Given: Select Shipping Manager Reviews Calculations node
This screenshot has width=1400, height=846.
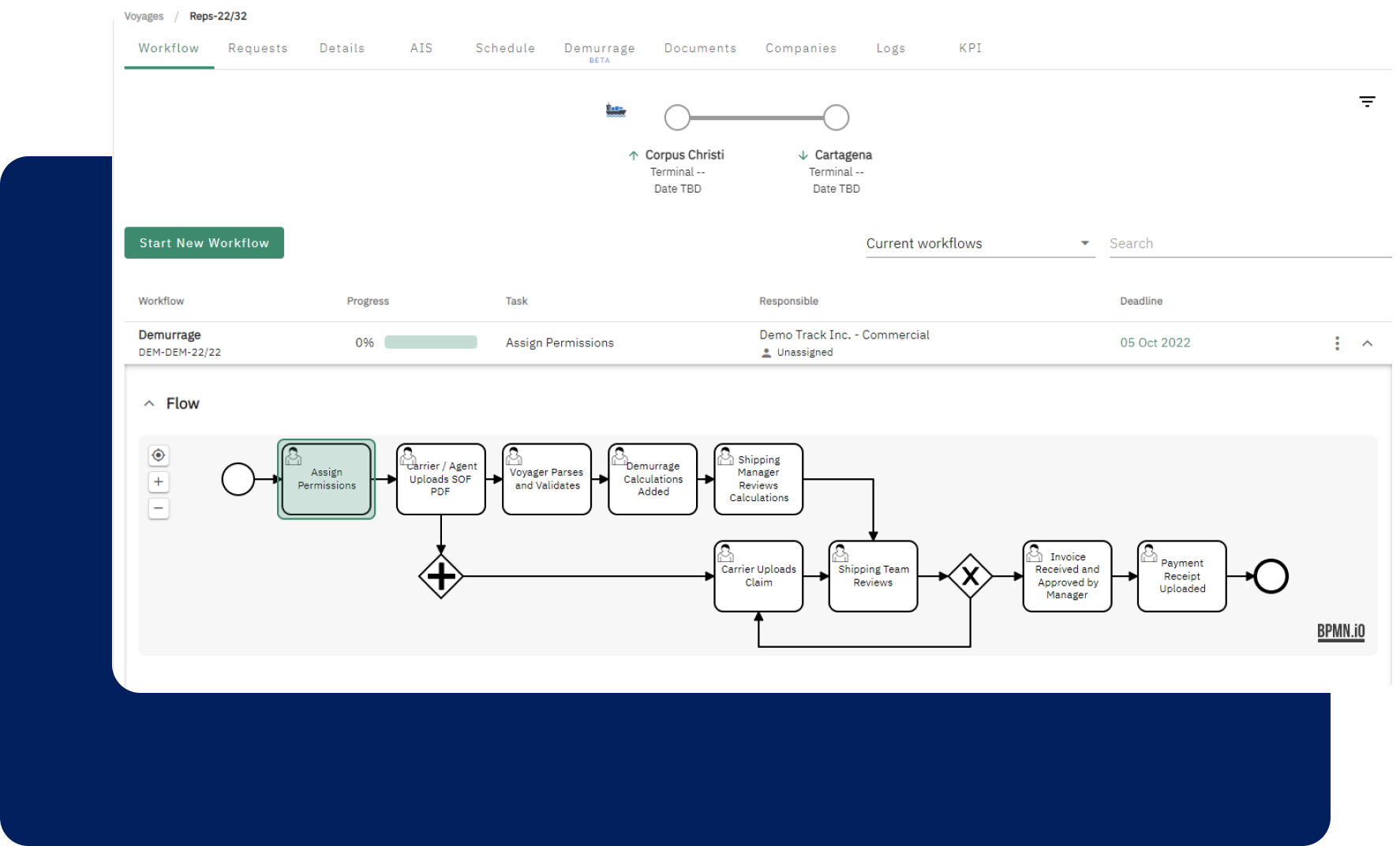Looking at the screenshot, I should click(758, 479).
